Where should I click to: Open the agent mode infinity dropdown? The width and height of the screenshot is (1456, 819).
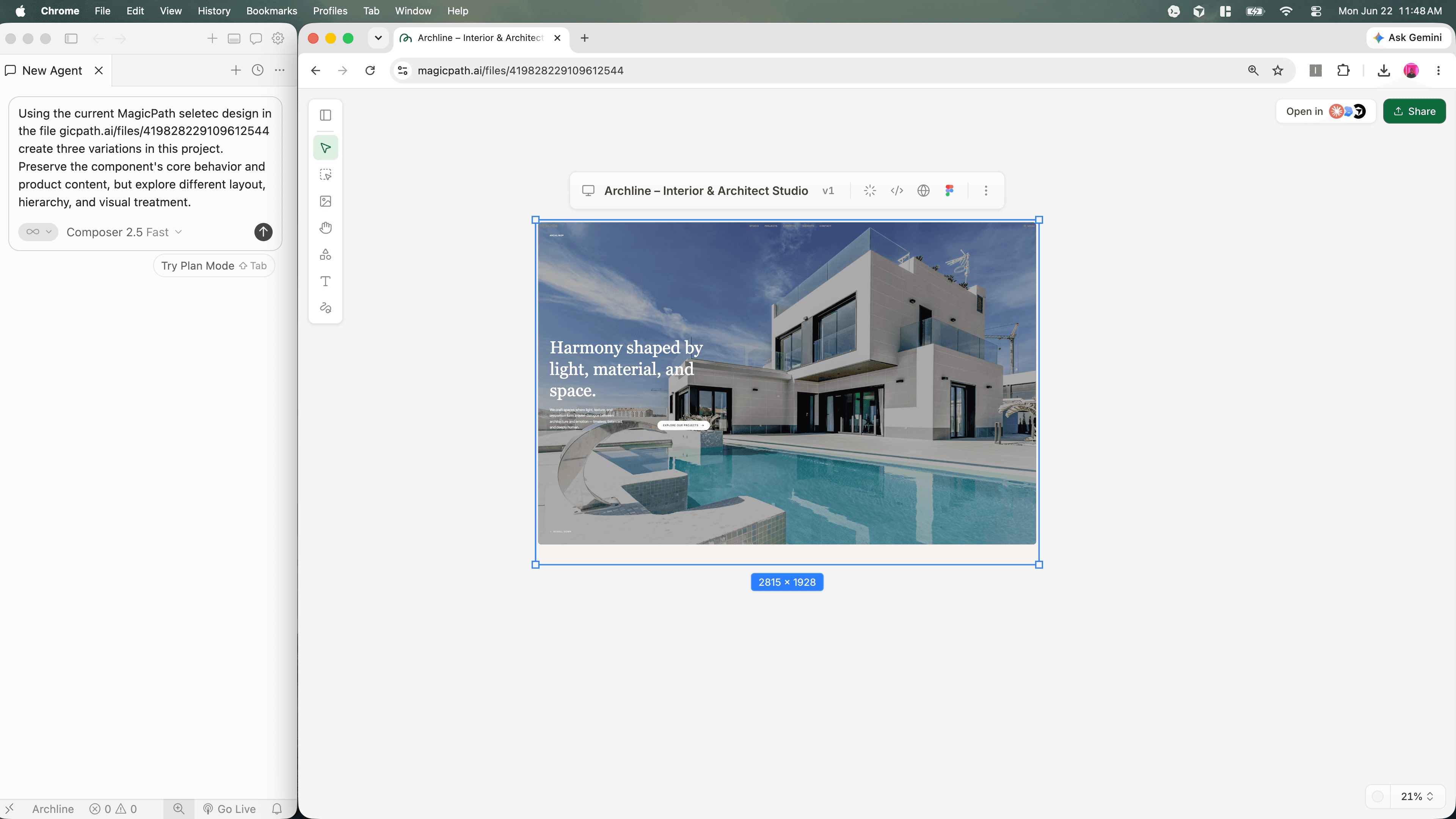(38, 232)
